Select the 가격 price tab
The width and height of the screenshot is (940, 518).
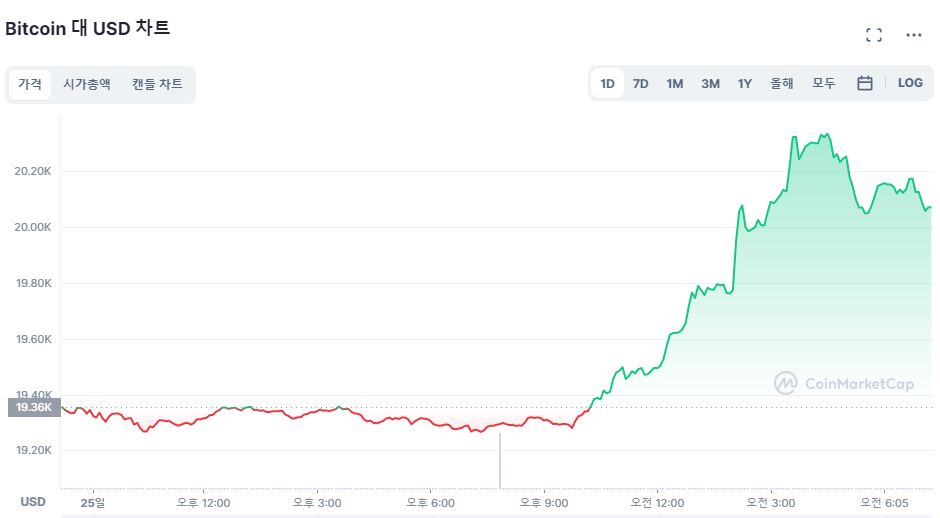30,84
